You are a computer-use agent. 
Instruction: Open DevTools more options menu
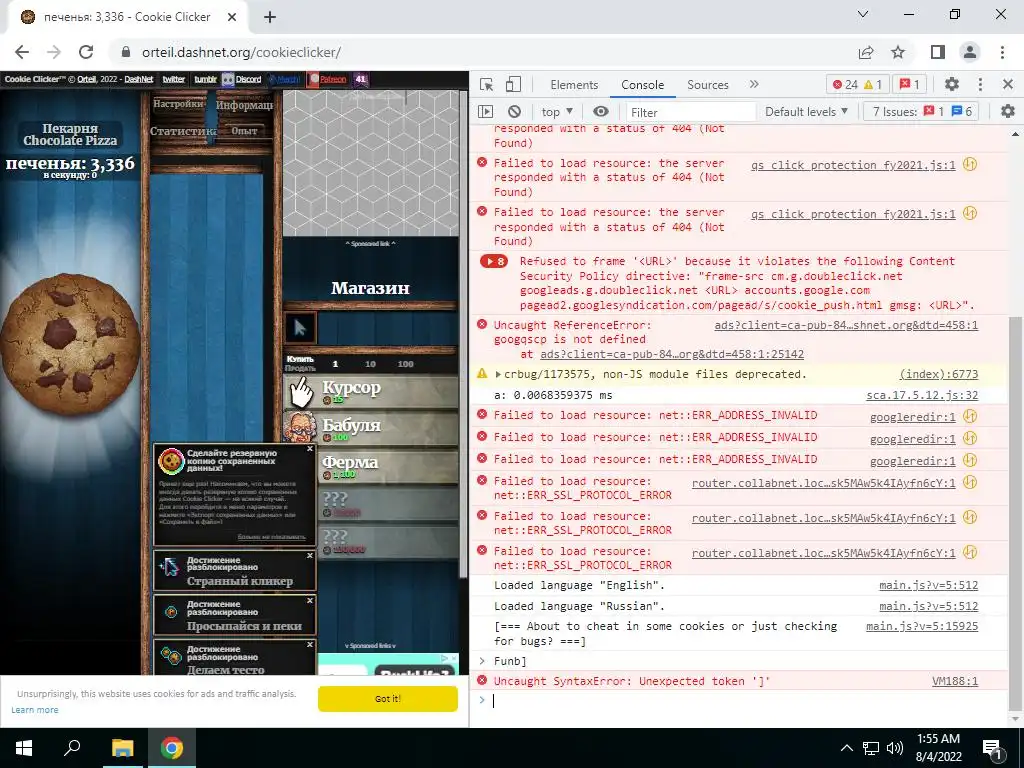[980, 84]
